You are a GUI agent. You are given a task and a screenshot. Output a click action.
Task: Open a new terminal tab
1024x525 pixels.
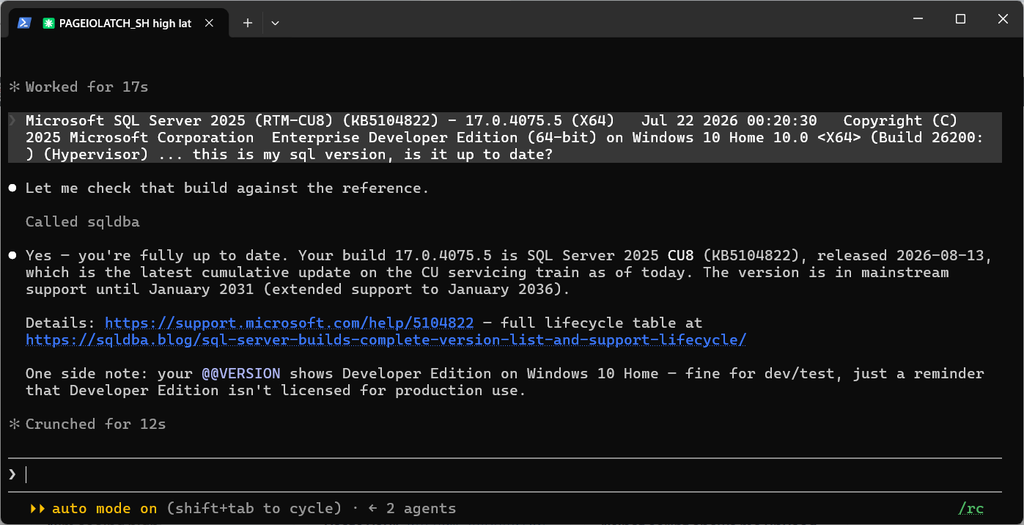(248, 23)
